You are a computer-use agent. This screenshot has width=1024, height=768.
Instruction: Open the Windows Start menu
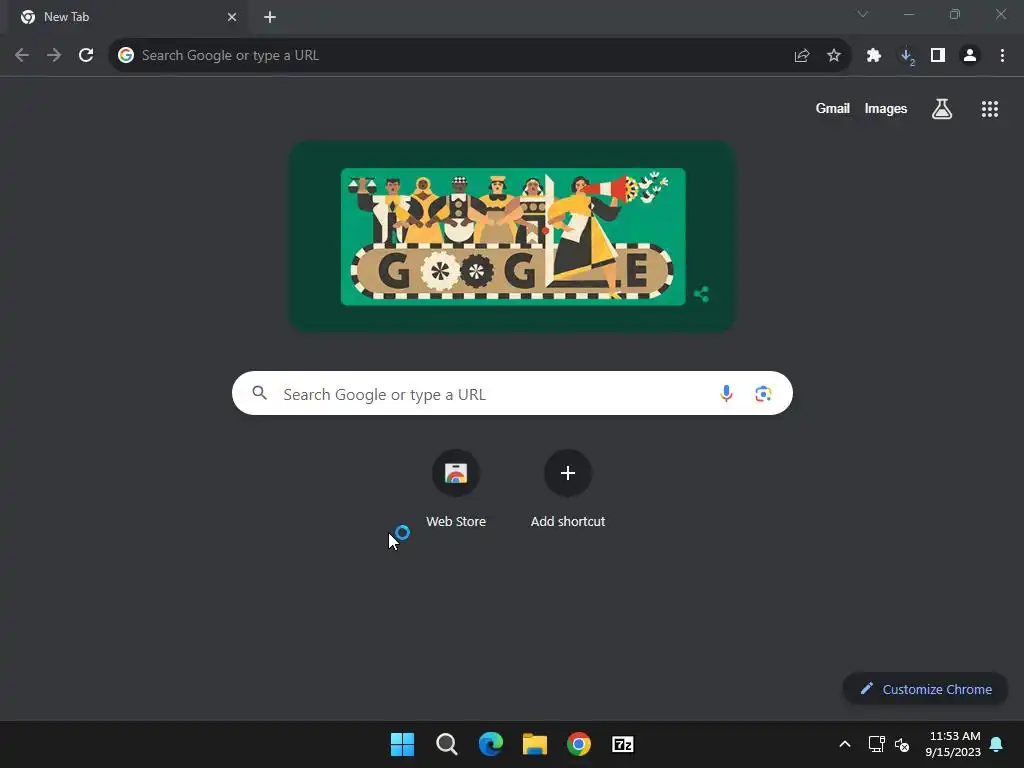[402, 744]
